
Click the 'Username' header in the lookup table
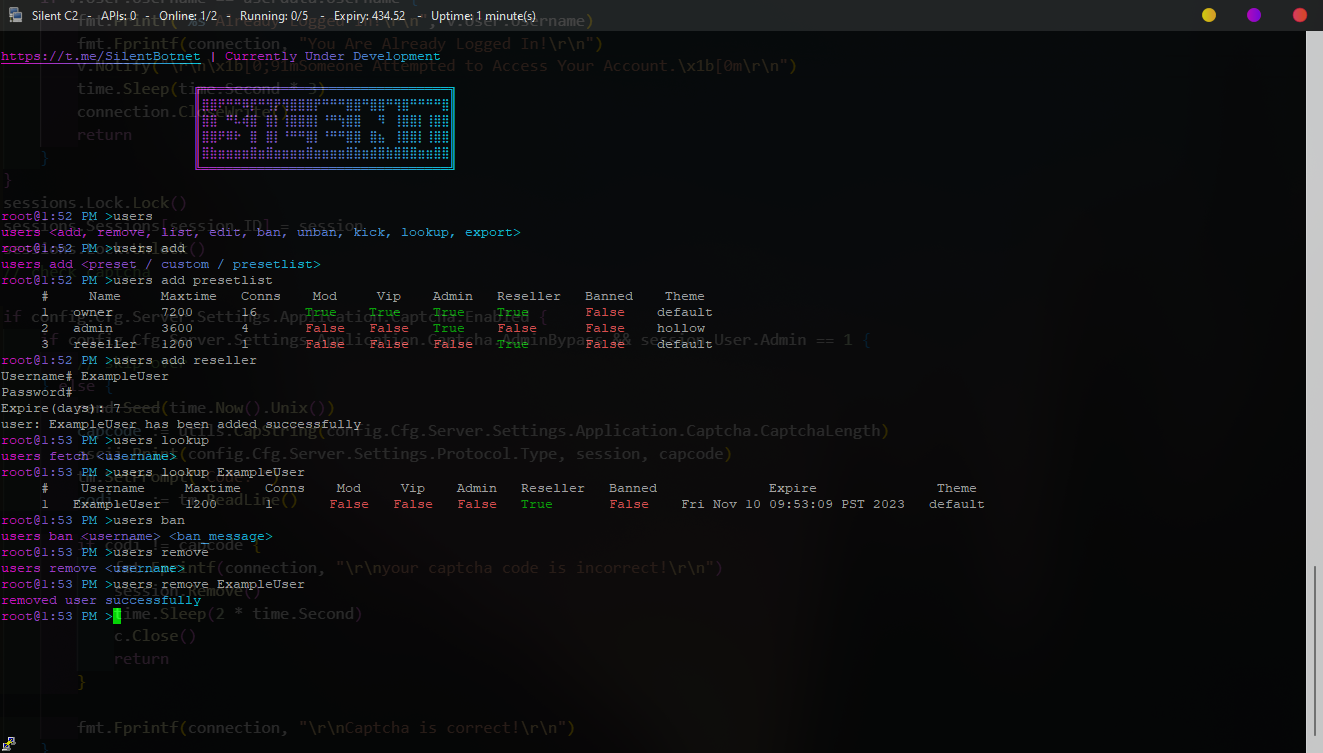tap(113, 488)
